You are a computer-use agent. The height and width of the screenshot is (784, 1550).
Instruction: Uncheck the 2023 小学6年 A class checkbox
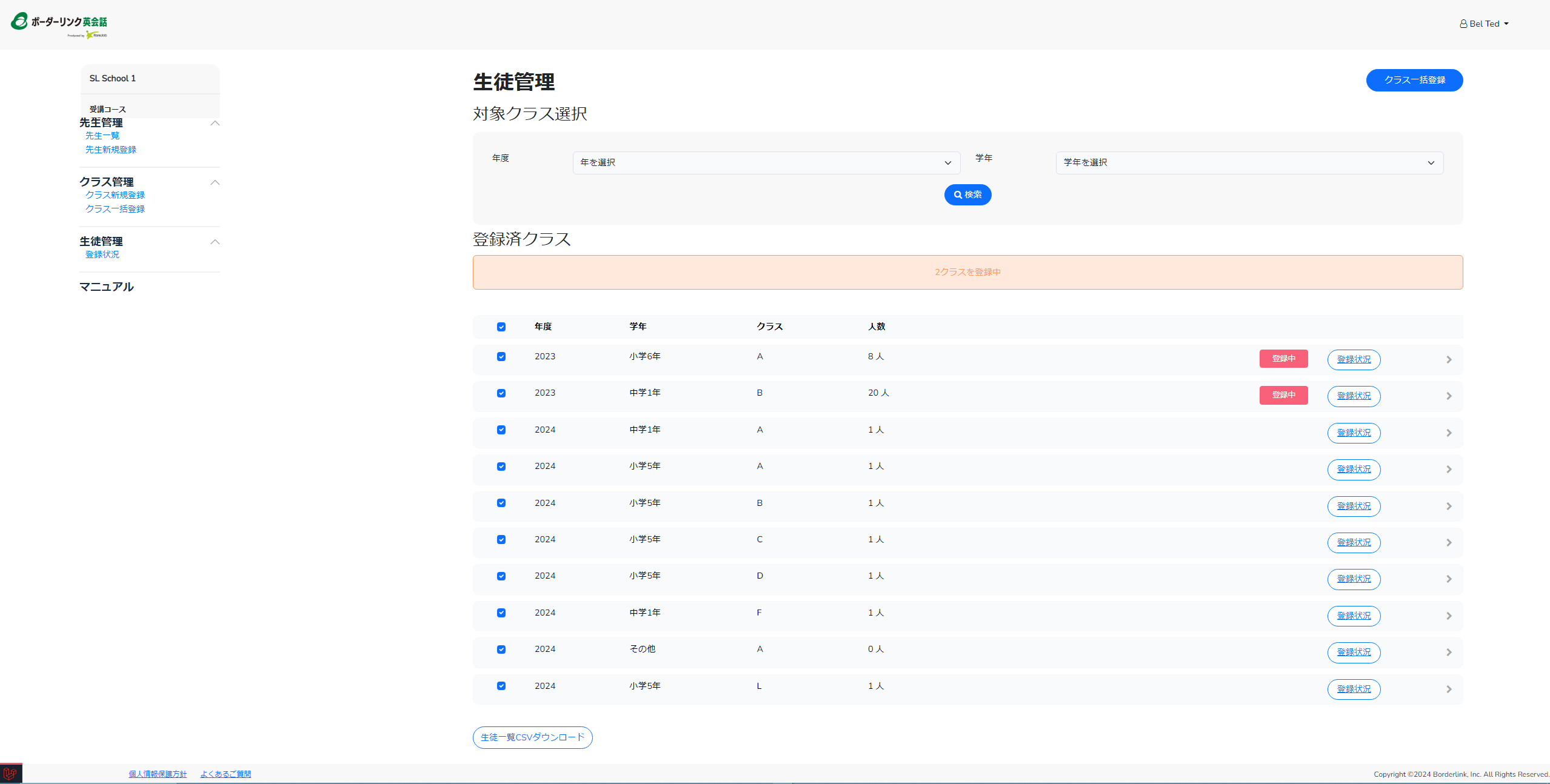click(x=501, y=357)
